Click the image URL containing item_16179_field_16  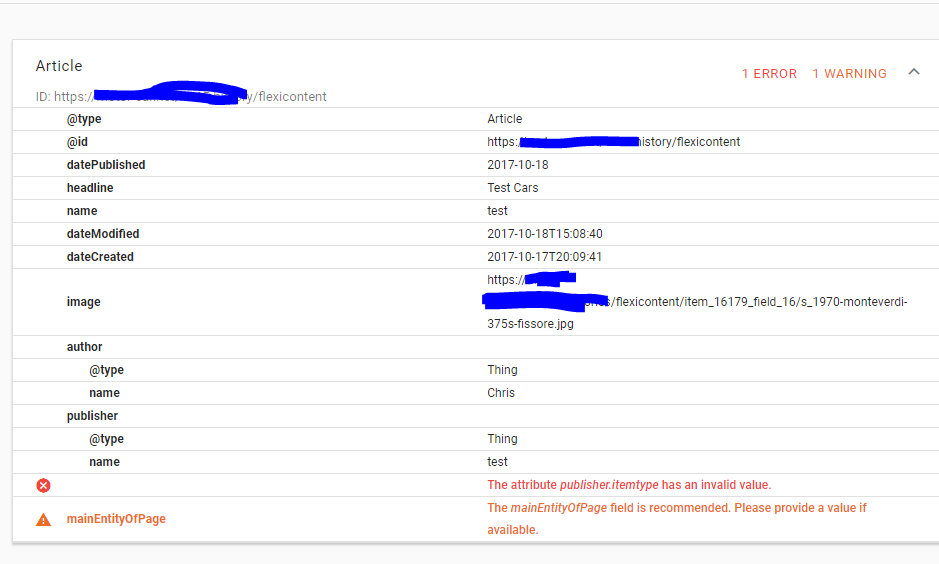[x=697, y=302]
